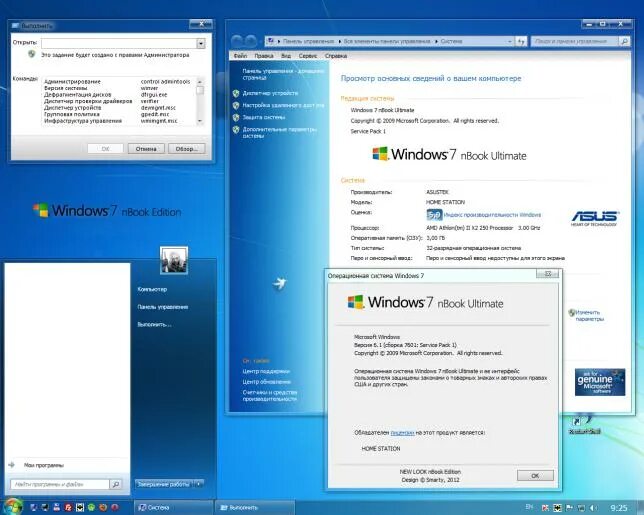Click the taskbar clock showing 9:25
Screen dimensions: 644x515
(619, 508)
